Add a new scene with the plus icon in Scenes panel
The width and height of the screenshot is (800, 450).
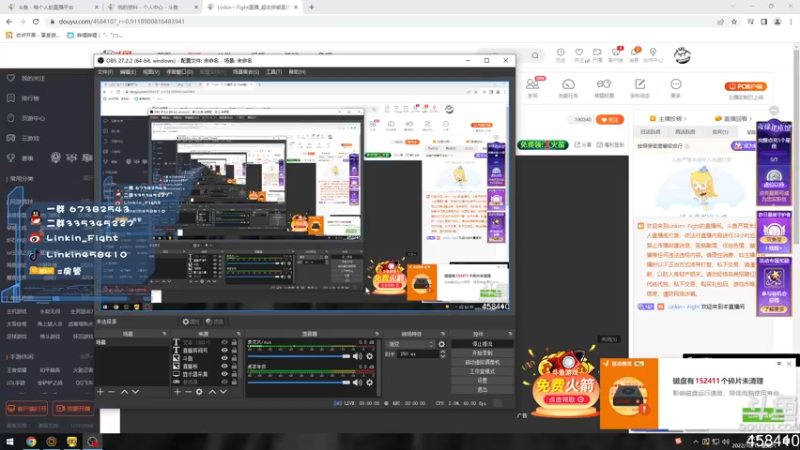tap(101, 392)
